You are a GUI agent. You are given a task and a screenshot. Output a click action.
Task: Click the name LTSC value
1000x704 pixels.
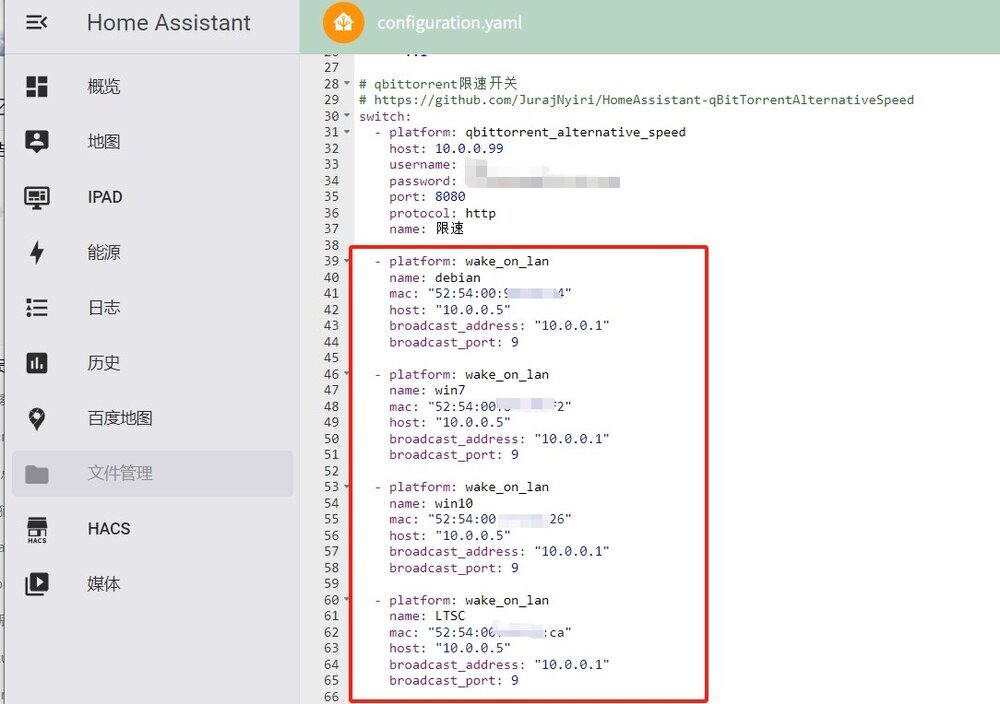(x=450, y=616)
